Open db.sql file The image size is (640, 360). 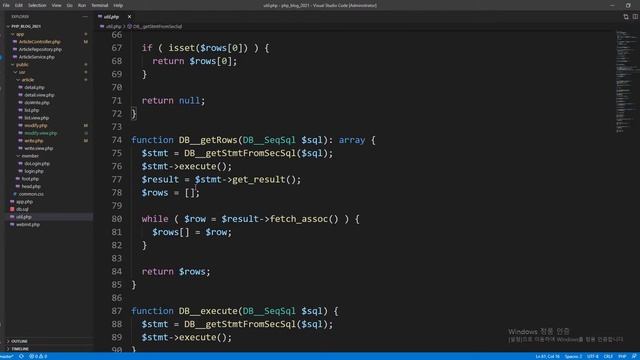click(22, 209)
